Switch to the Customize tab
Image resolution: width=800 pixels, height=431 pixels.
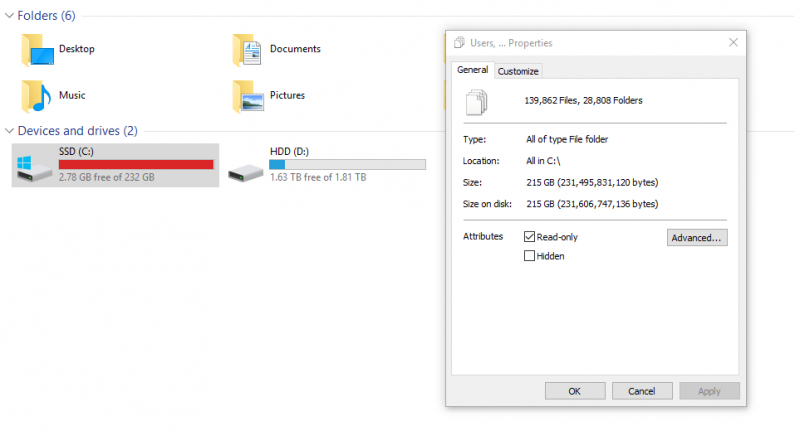pos(518,71)
